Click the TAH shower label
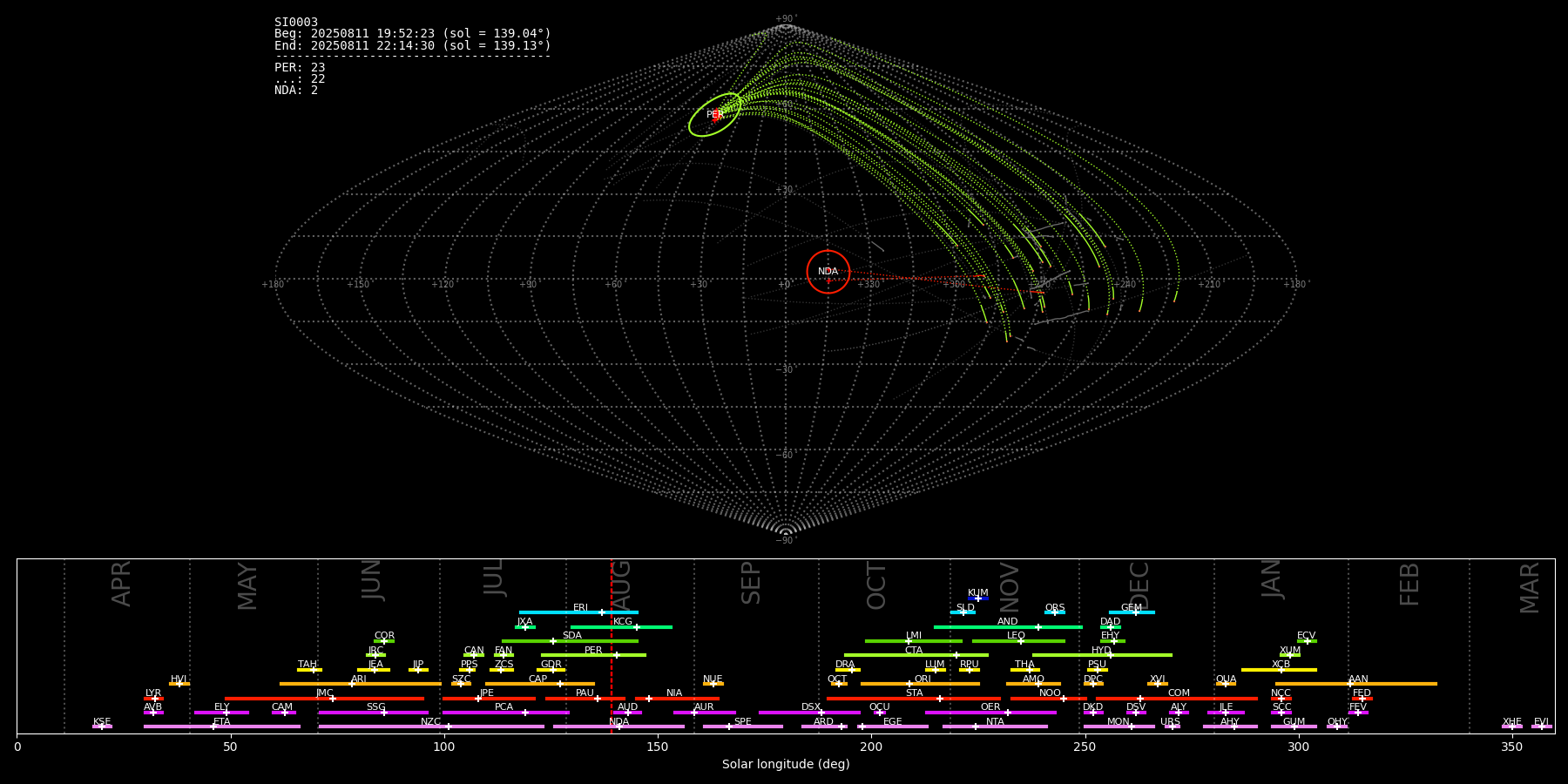 tap(308, 665)
